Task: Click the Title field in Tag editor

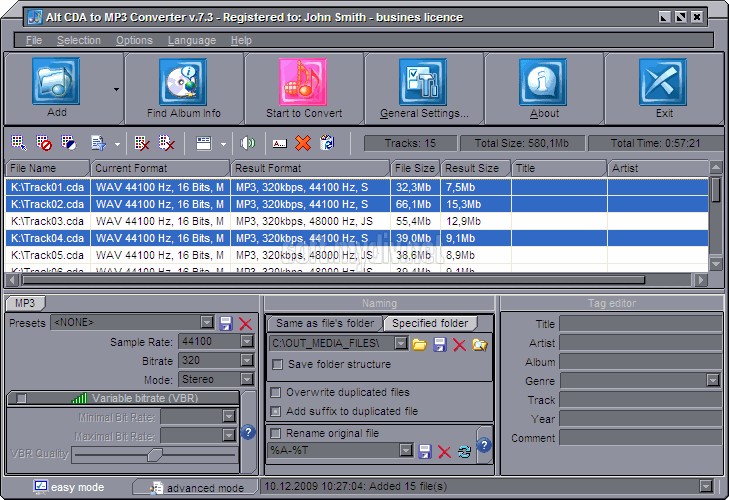Action: click(641, 324)
